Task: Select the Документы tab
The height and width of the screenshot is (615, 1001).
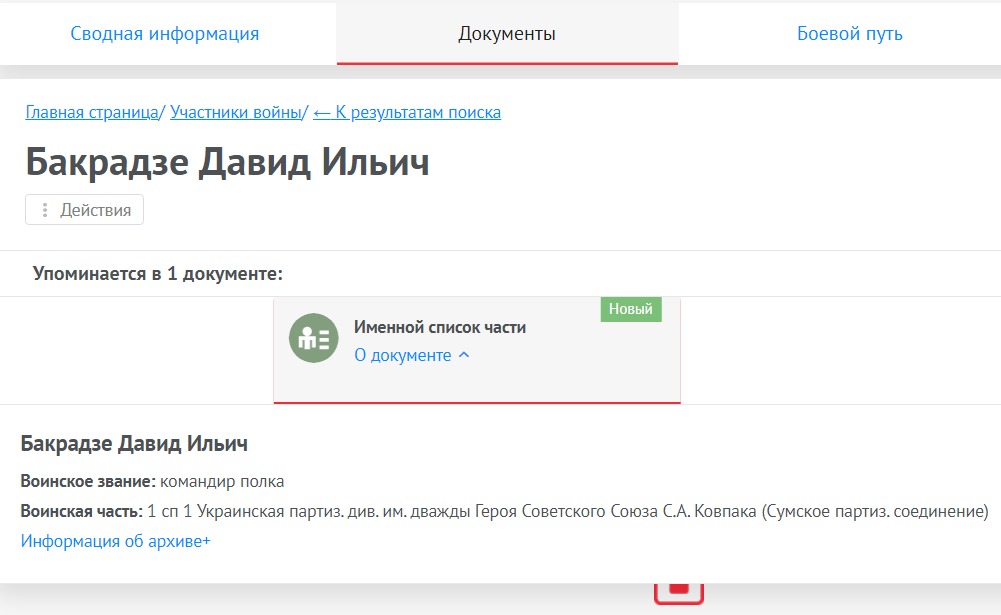Action: click(x=507, y=33)
